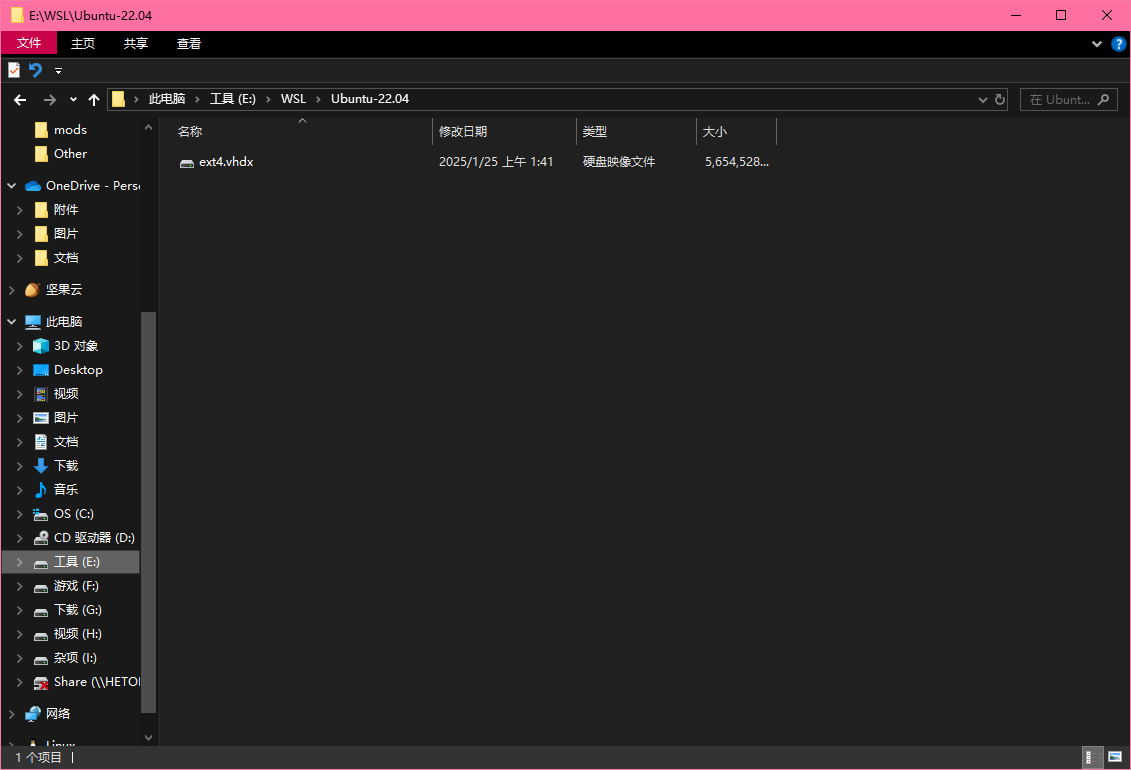The width and height of the screenshot is (1131, 770).
Task: Click the folder icon at left of address bar
Action: click(118, 98)
